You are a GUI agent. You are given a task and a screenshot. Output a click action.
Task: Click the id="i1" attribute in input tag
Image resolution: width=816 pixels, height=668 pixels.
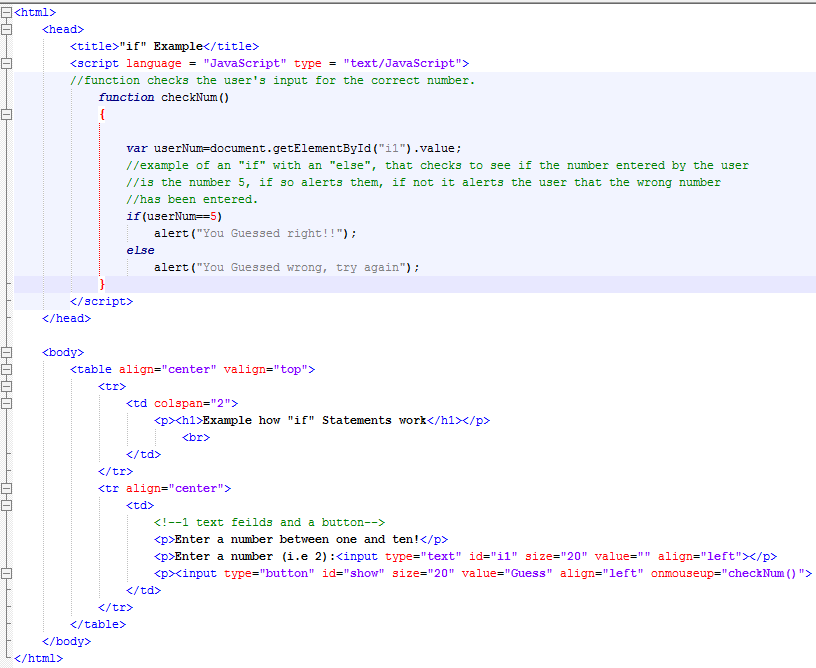493,557
